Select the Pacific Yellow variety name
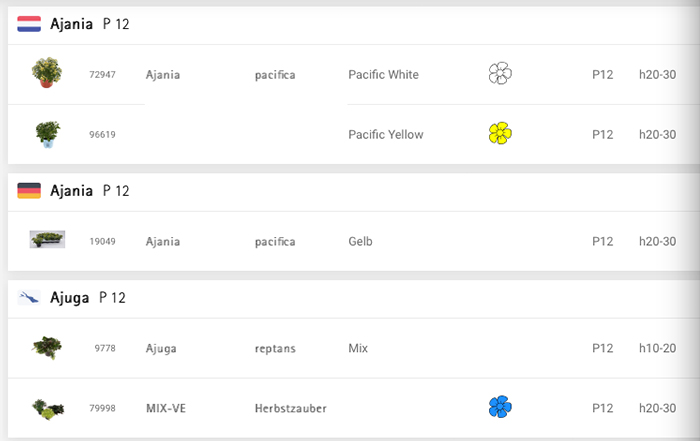The width and height of the screenshot is (700, 441). pyautogui.click(x=386, y=134)
